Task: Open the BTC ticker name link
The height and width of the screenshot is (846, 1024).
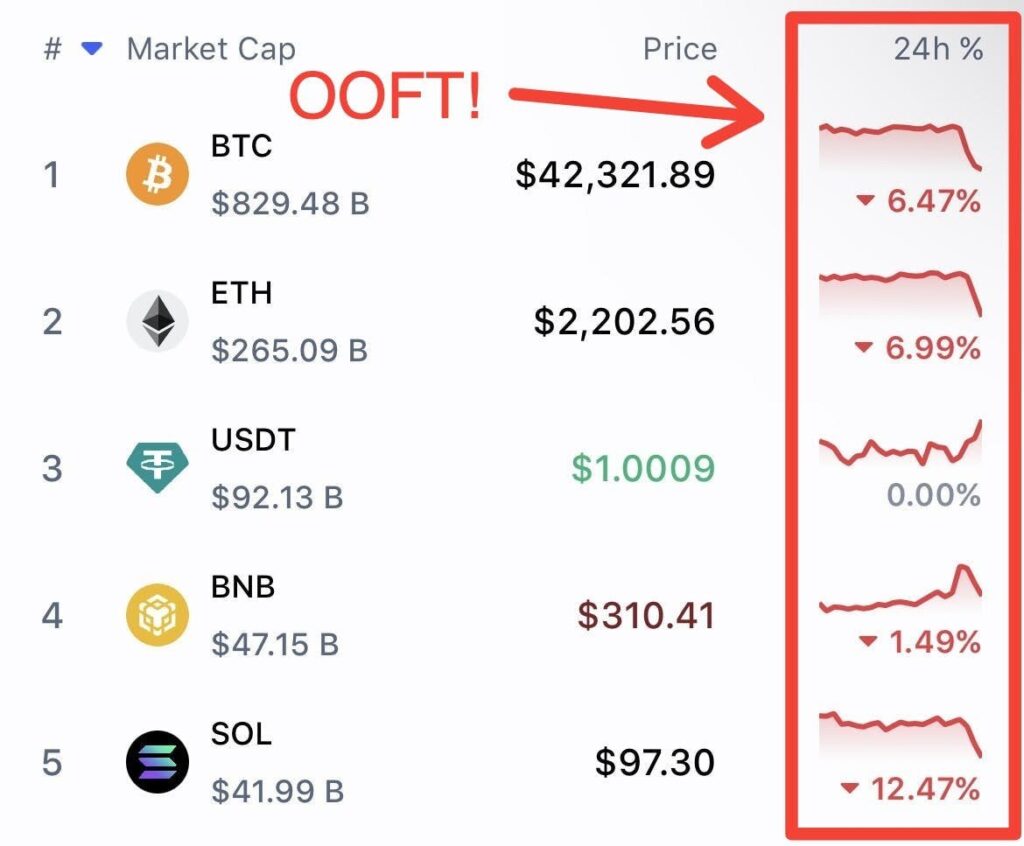Action: pos(241,146)
